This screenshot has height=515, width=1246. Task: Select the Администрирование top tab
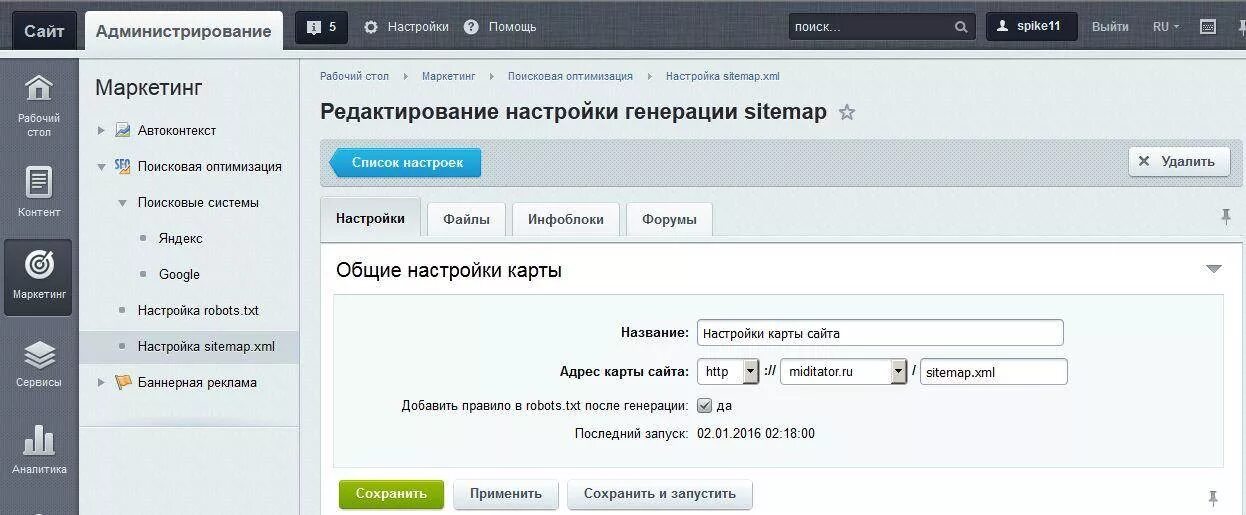point(183,31)
